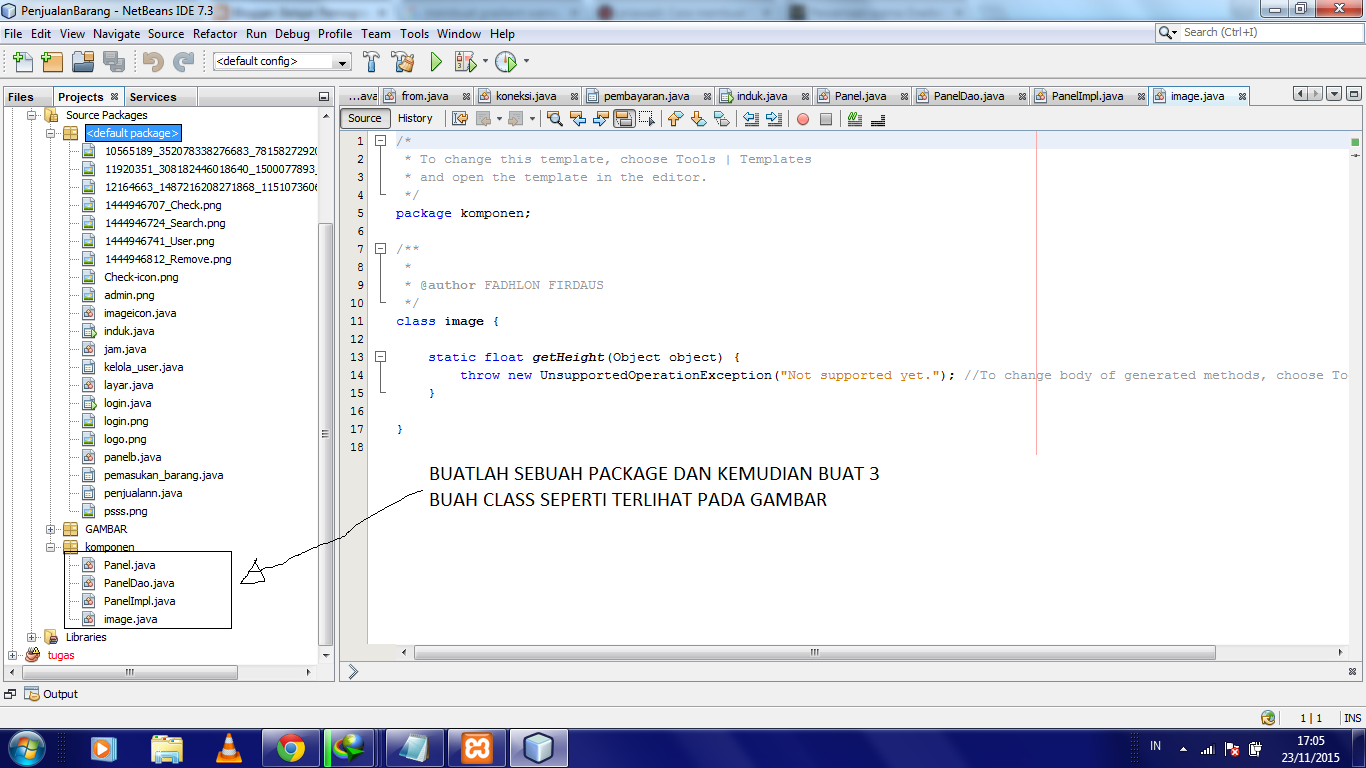1366x768 pixels.
Task: Start macro recording with the red dot icon
Action: coord(803,118)
